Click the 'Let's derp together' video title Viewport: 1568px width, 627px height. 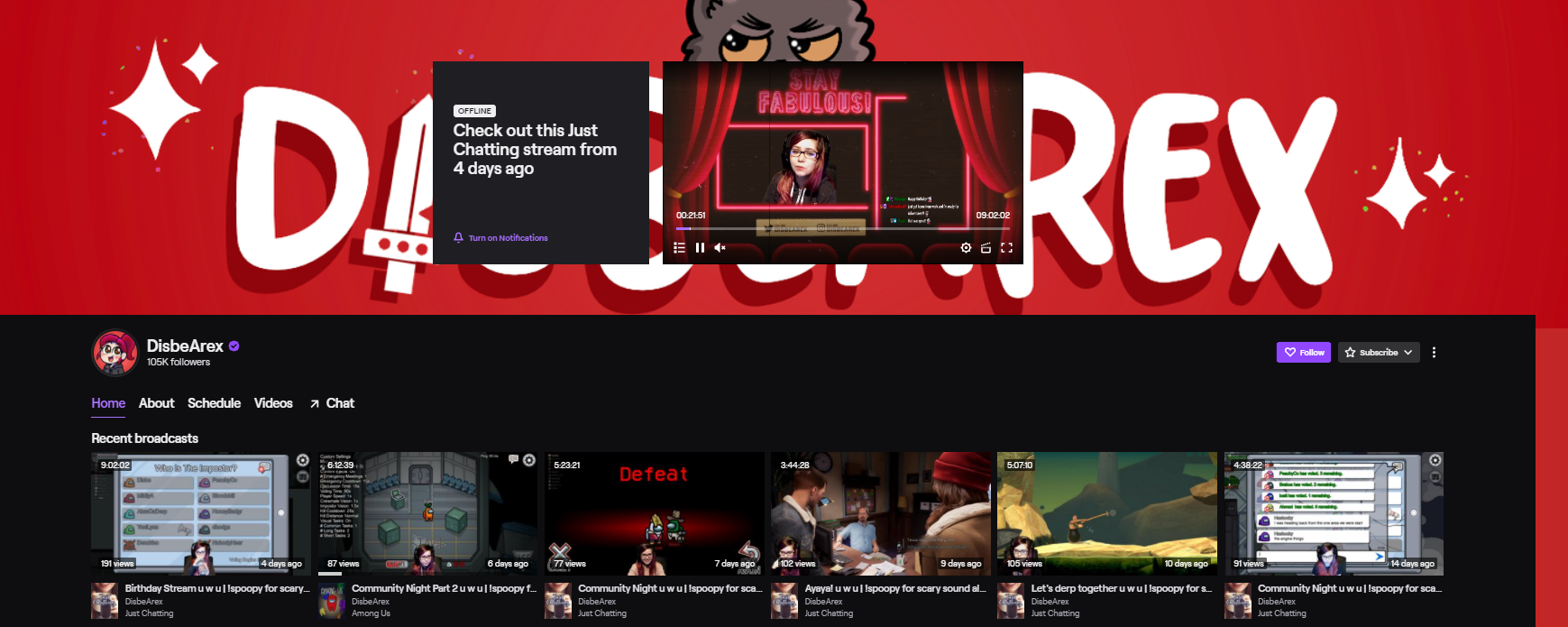click(1122, 588)
